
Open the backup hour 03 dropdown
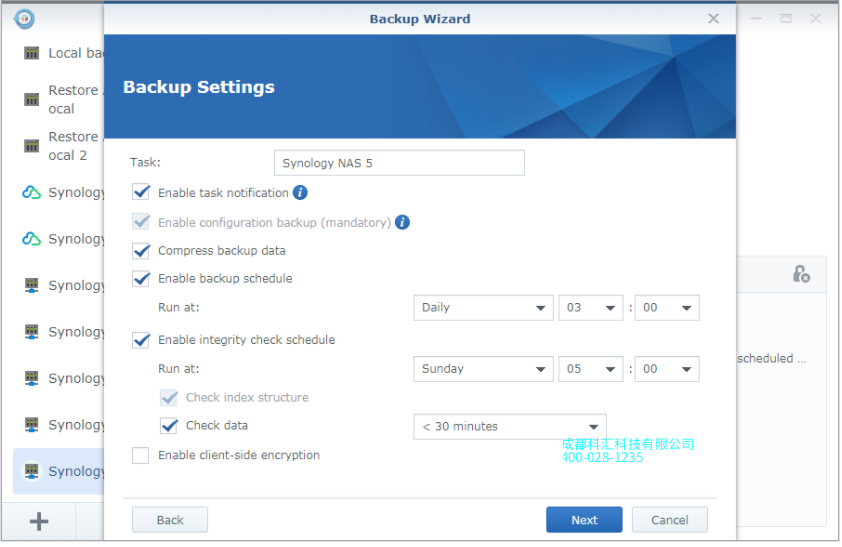pos(591,308)
